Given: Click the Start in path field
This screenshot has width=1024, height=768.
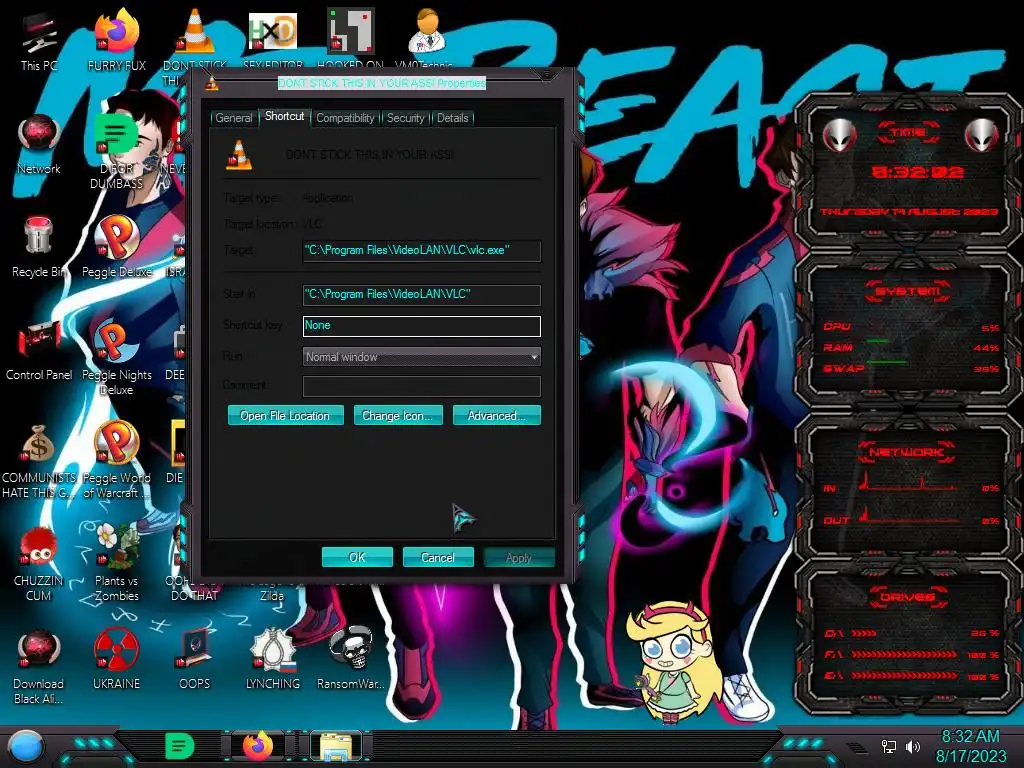Looking at the screenshot, I should click(422, 295).
